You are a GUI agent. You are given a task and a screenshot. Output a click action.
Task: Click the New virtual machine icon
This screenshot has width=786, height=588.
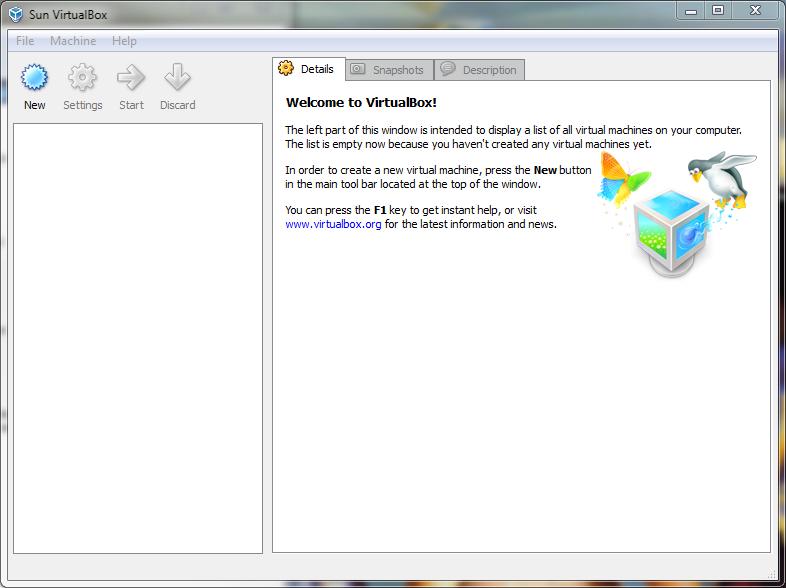[35, 79]
